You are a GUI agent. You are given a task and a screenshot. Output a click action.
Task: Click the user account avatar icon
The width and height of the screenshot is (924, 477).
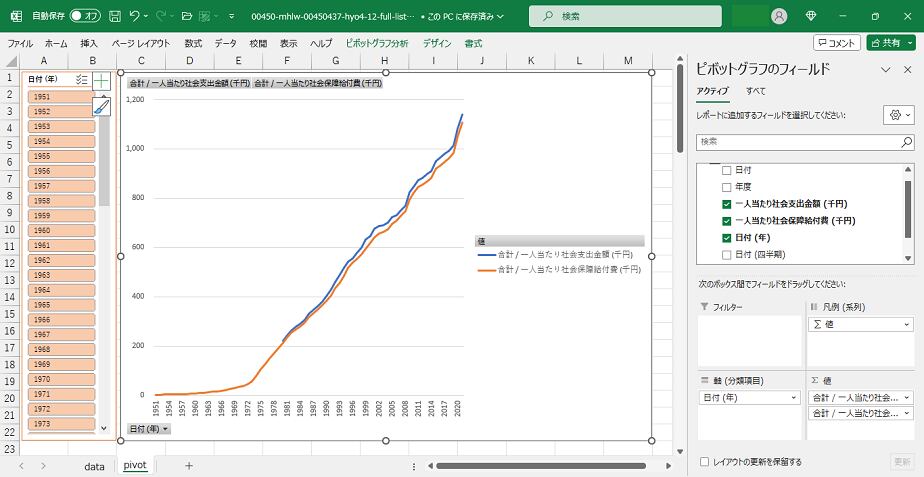coord(779,17)
